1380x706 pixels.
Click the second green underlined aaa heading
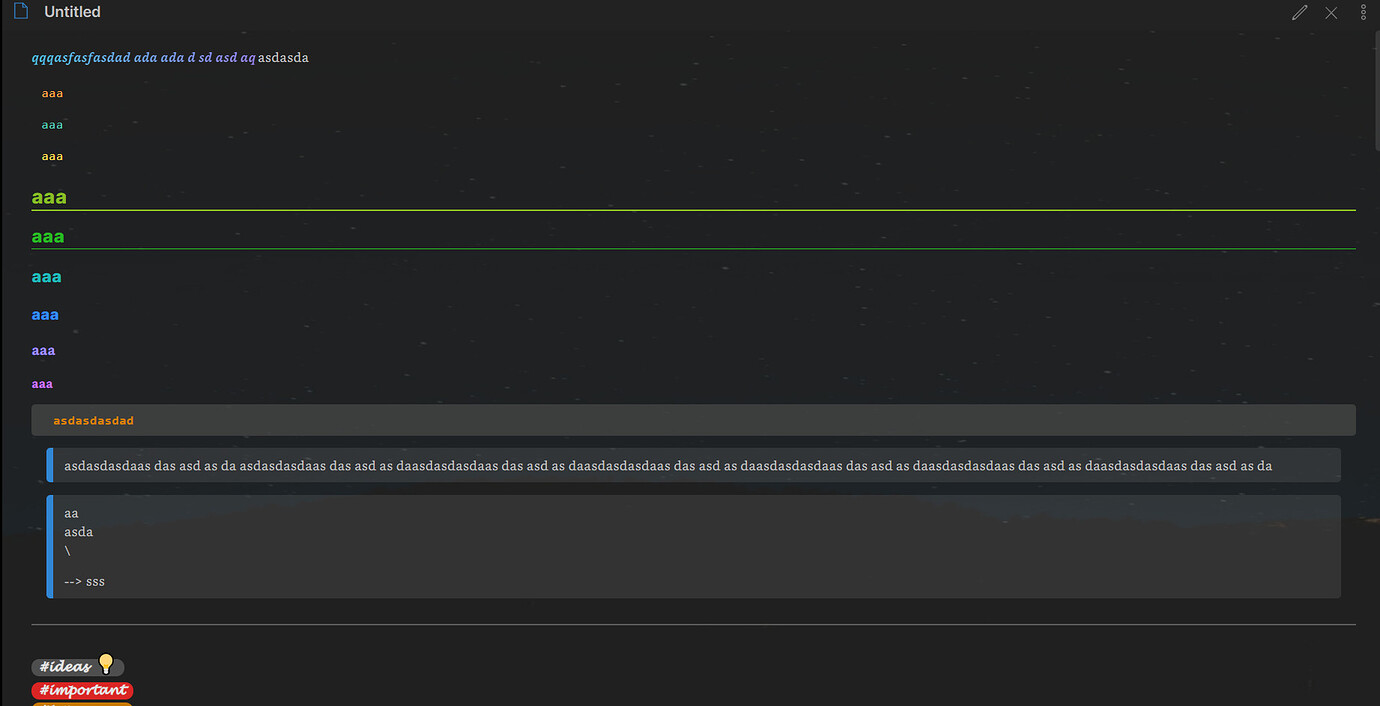(48, 237)
